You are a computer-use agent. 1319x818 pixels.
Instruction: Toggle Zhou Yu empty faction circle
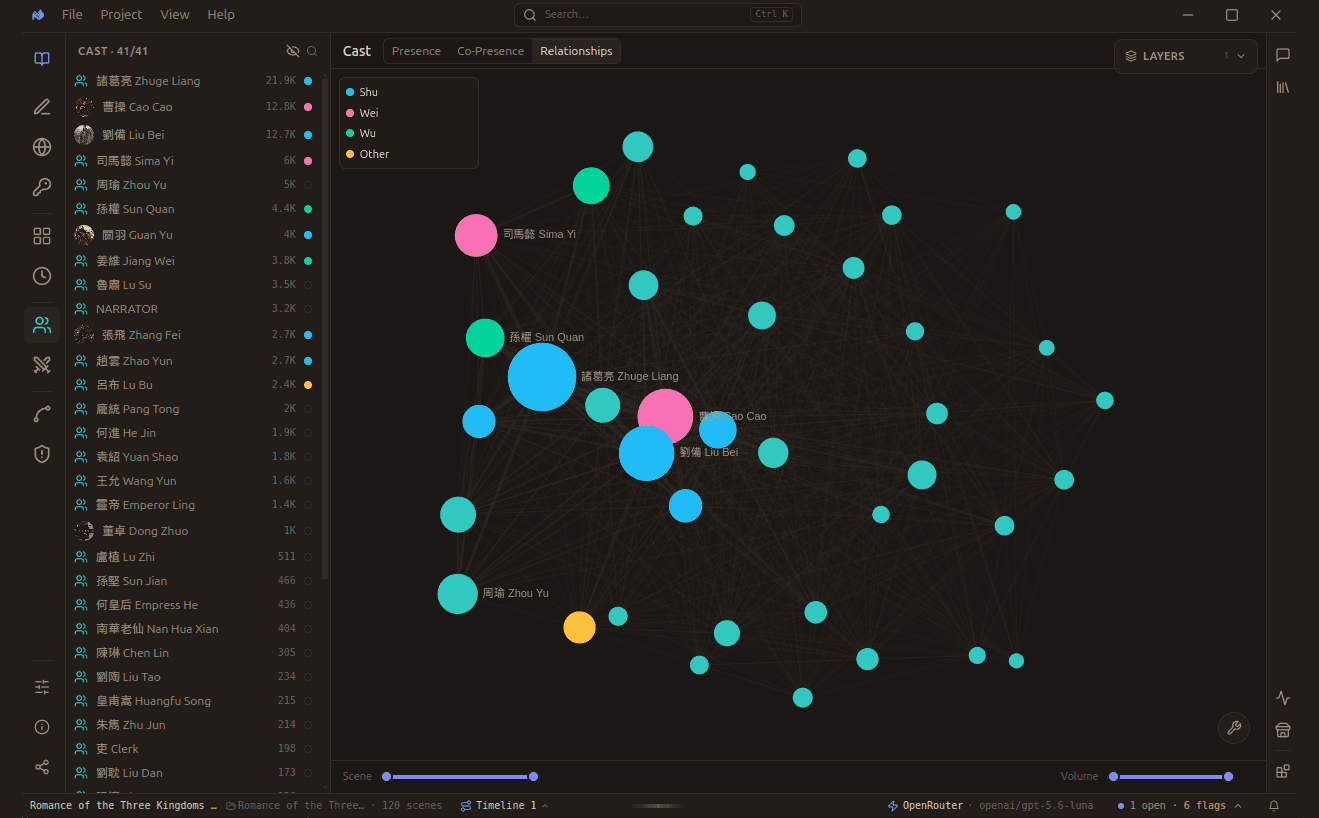pos(308,185)
